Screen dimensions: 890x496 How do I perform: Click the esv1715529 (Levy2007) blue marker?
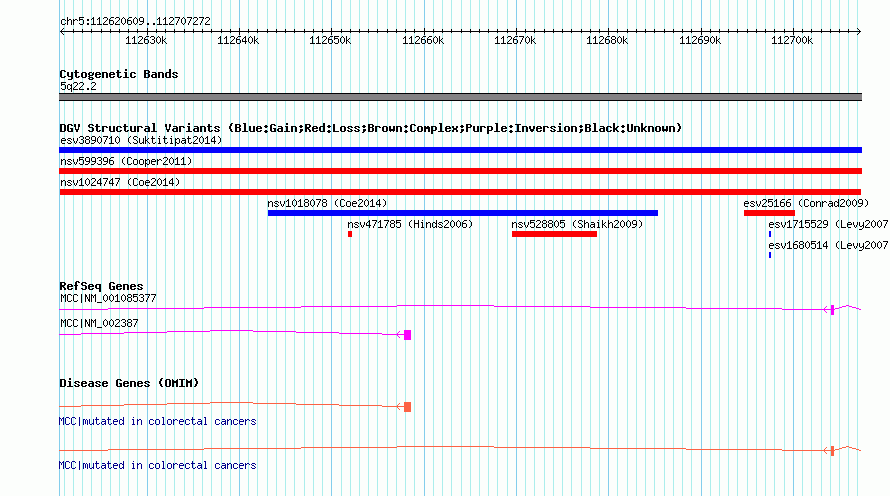pos(770,234)
